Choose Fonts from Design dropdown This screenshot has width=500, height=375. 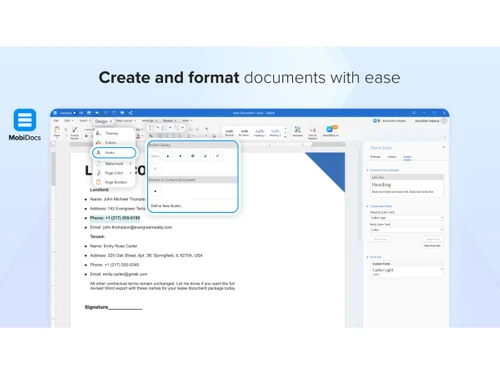click(114, 153)
